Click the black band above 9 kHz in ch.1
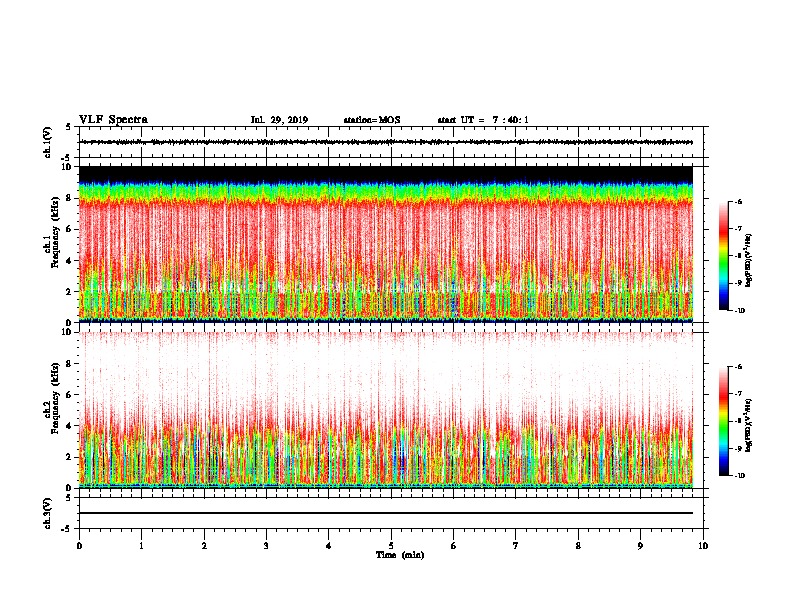 point(386,174)
